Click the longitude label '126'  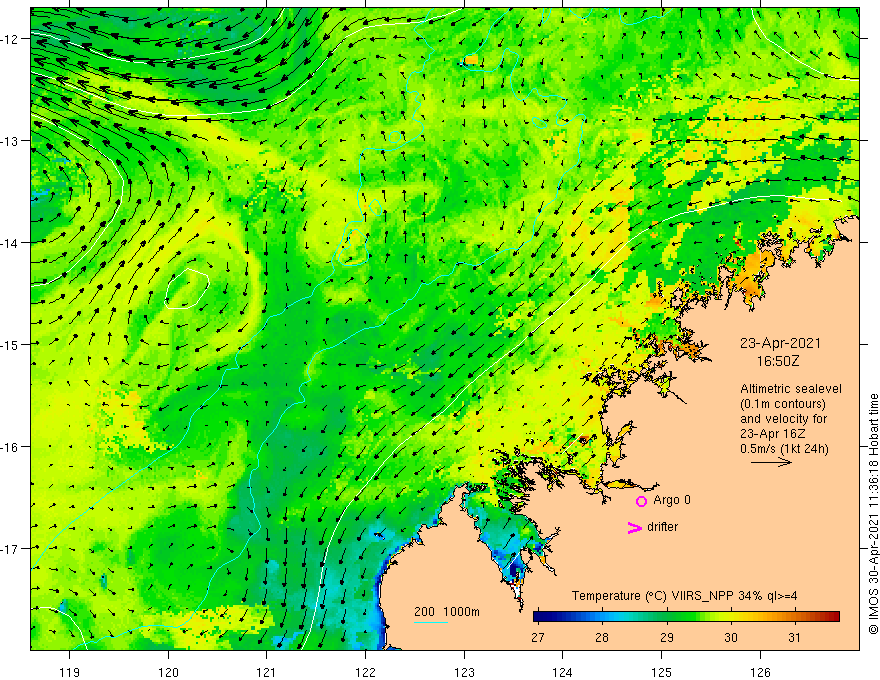(x=760, y=672)
